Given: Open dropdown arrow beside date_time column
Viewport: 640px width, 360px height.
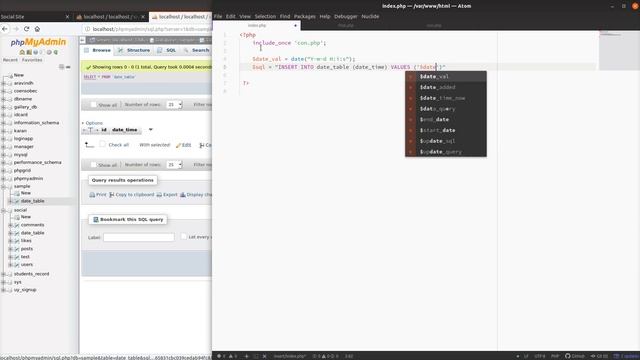Looking at the screenshot, I should [x=151, y=130].
